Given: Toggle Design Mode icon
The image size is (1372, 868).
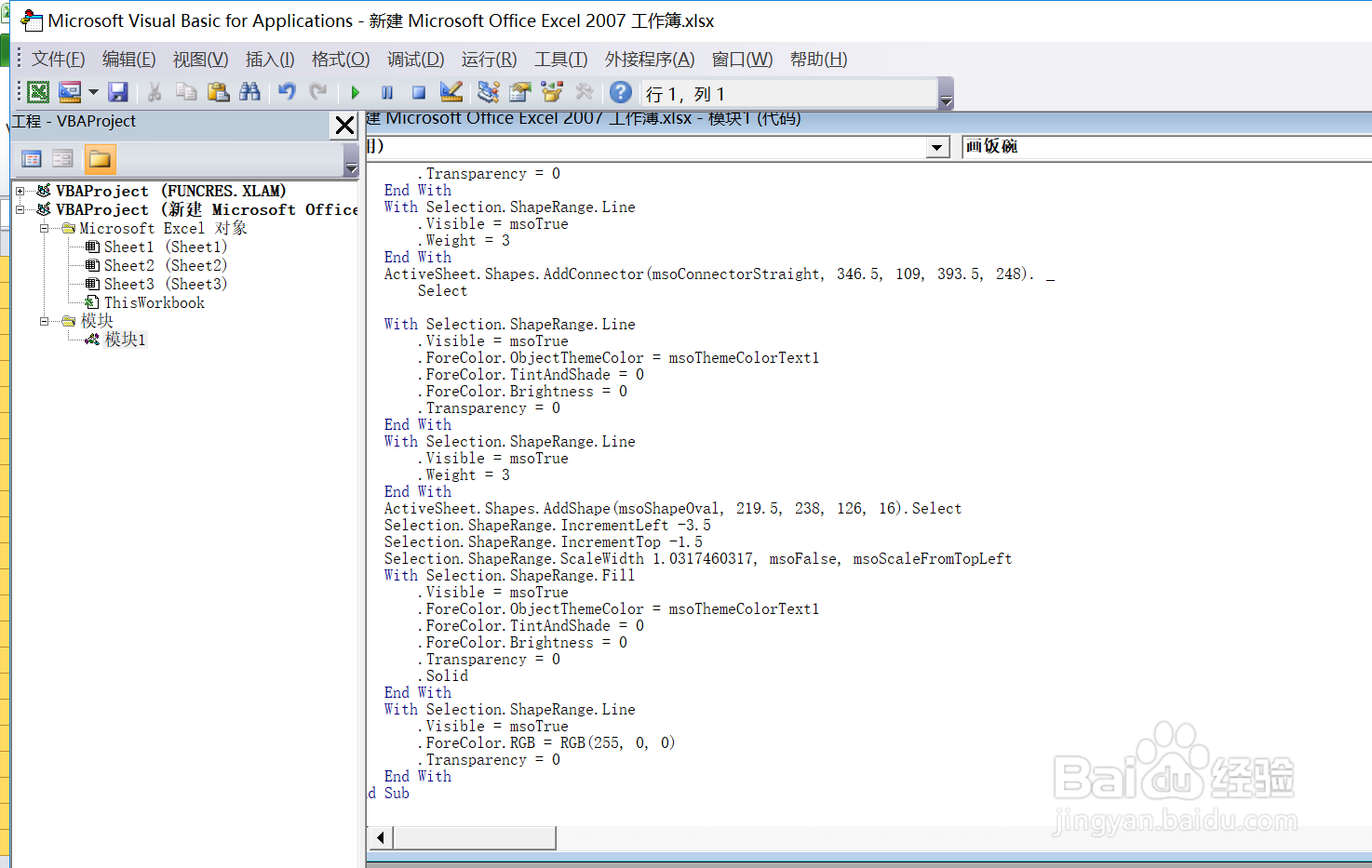Looking at the screenshot, I should [x=451, y=92].
